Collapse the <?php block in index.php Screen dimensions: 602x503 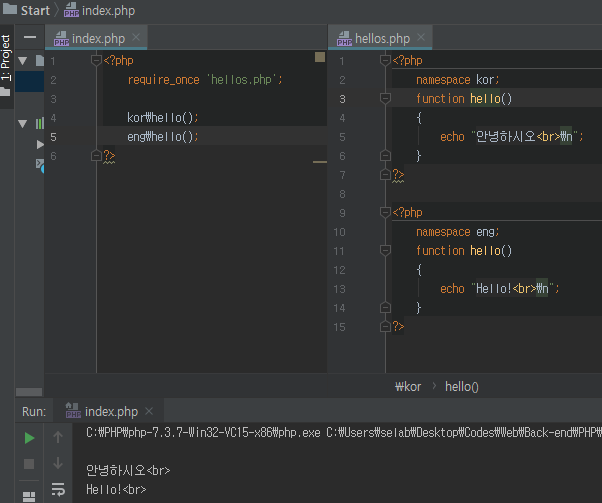point(96,60)
